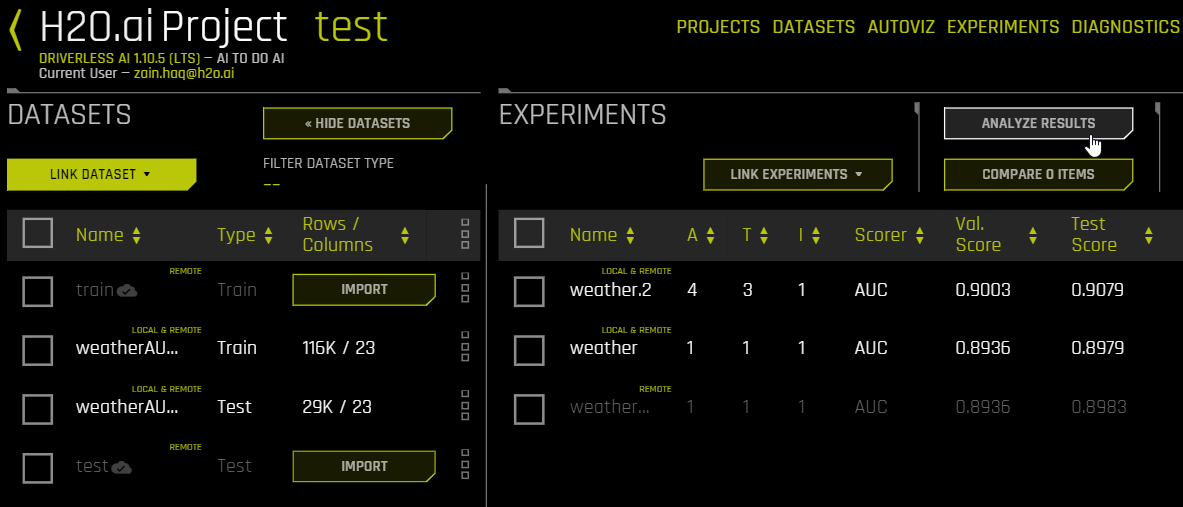Check the weatherAU Train dataset row
Image resolution: width=1183 pixels, height=507 pixels.
38,350
